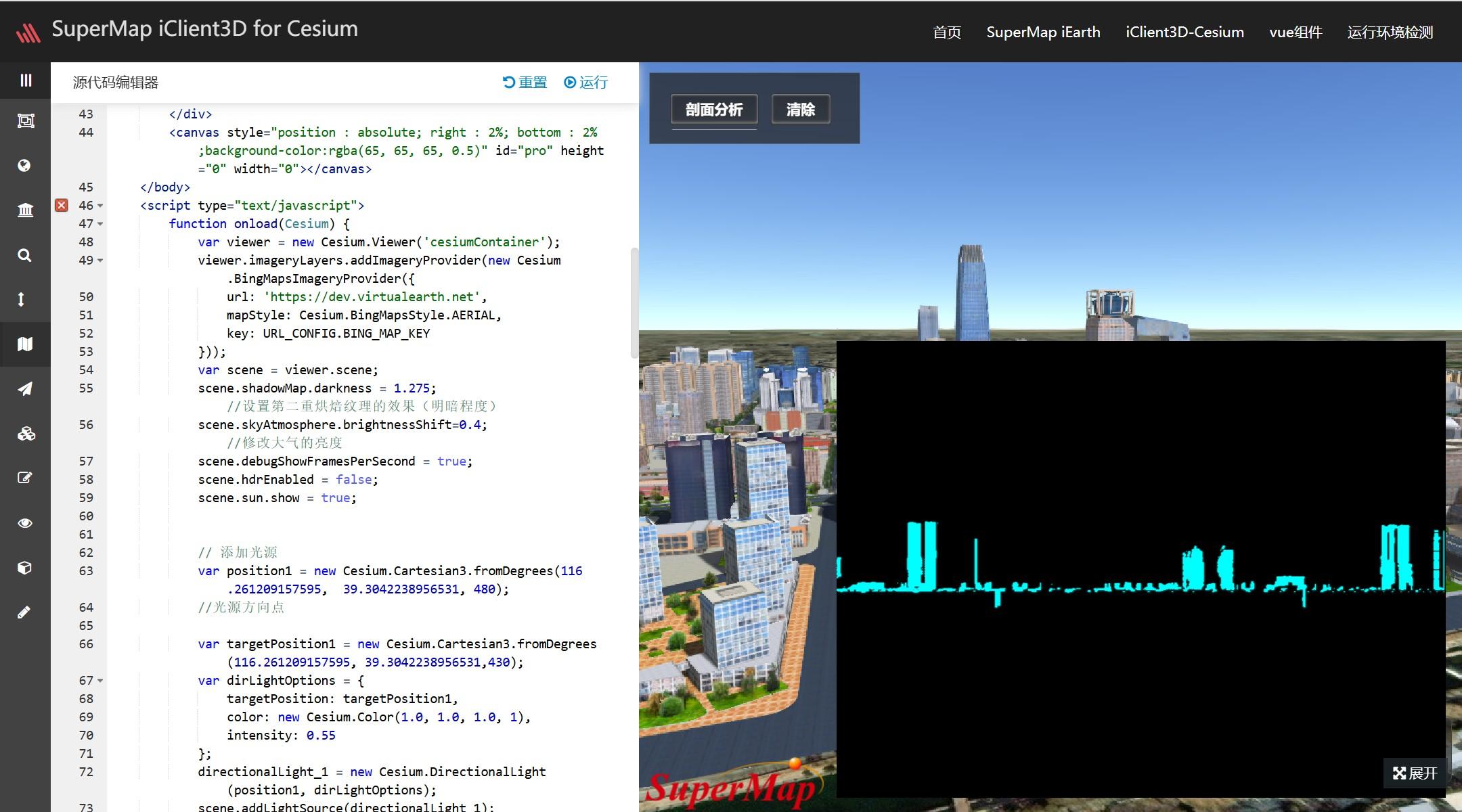Select the stacked cubes icon in sidebar
Screen dimensions: 1462x812
(26, 433)
